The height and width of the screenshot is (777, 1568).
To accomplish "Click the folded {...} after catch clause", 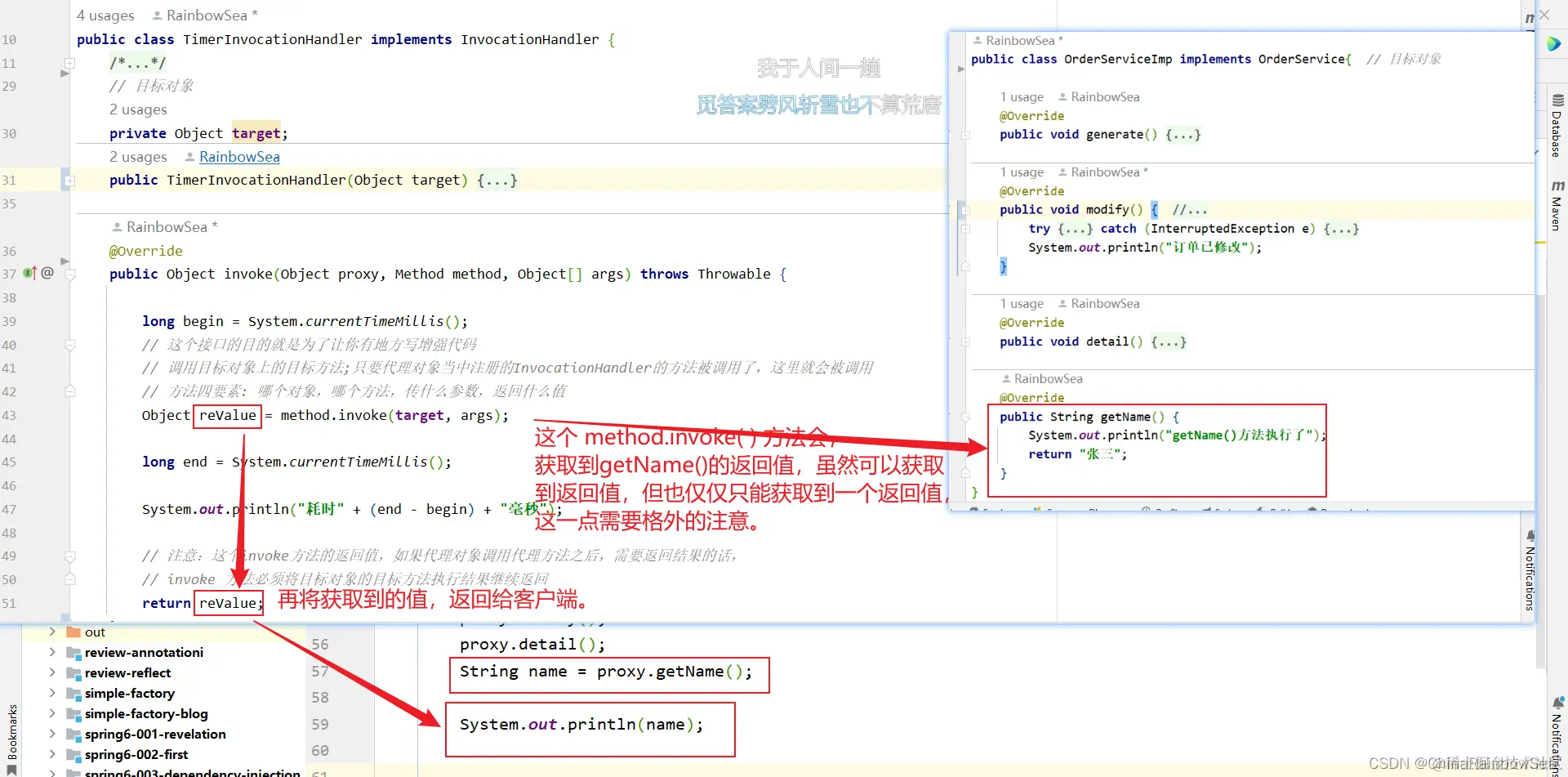I will click(1341, 229).
